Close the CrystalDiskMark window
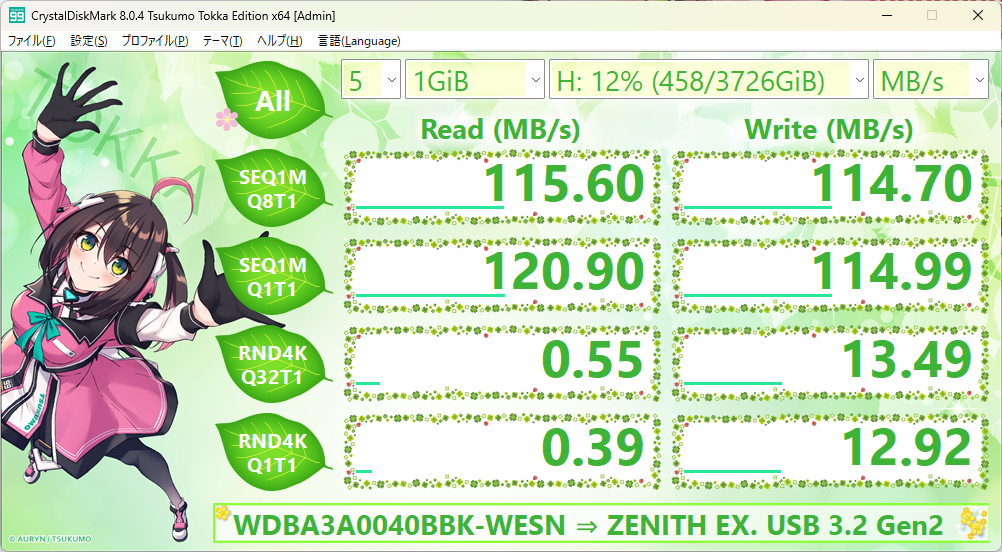Image resolution: width=1002 pixels, height=552 pixels. click(x=978, y=15)
